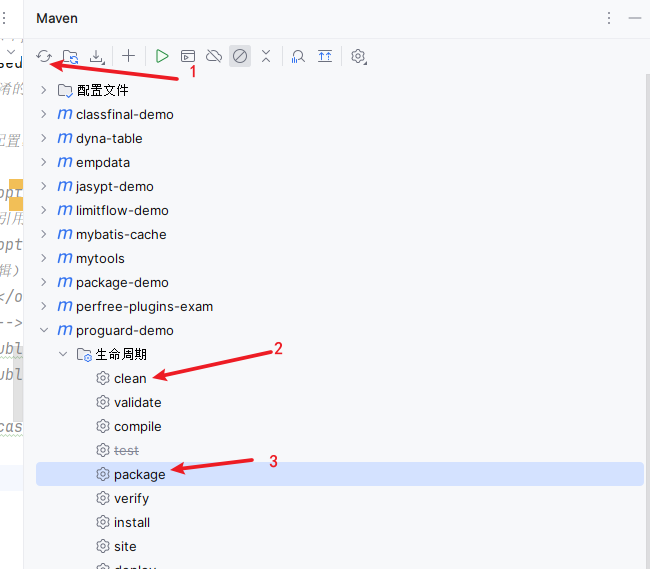
Task: Hide the Maven tool window
Action: coord(635,18)
